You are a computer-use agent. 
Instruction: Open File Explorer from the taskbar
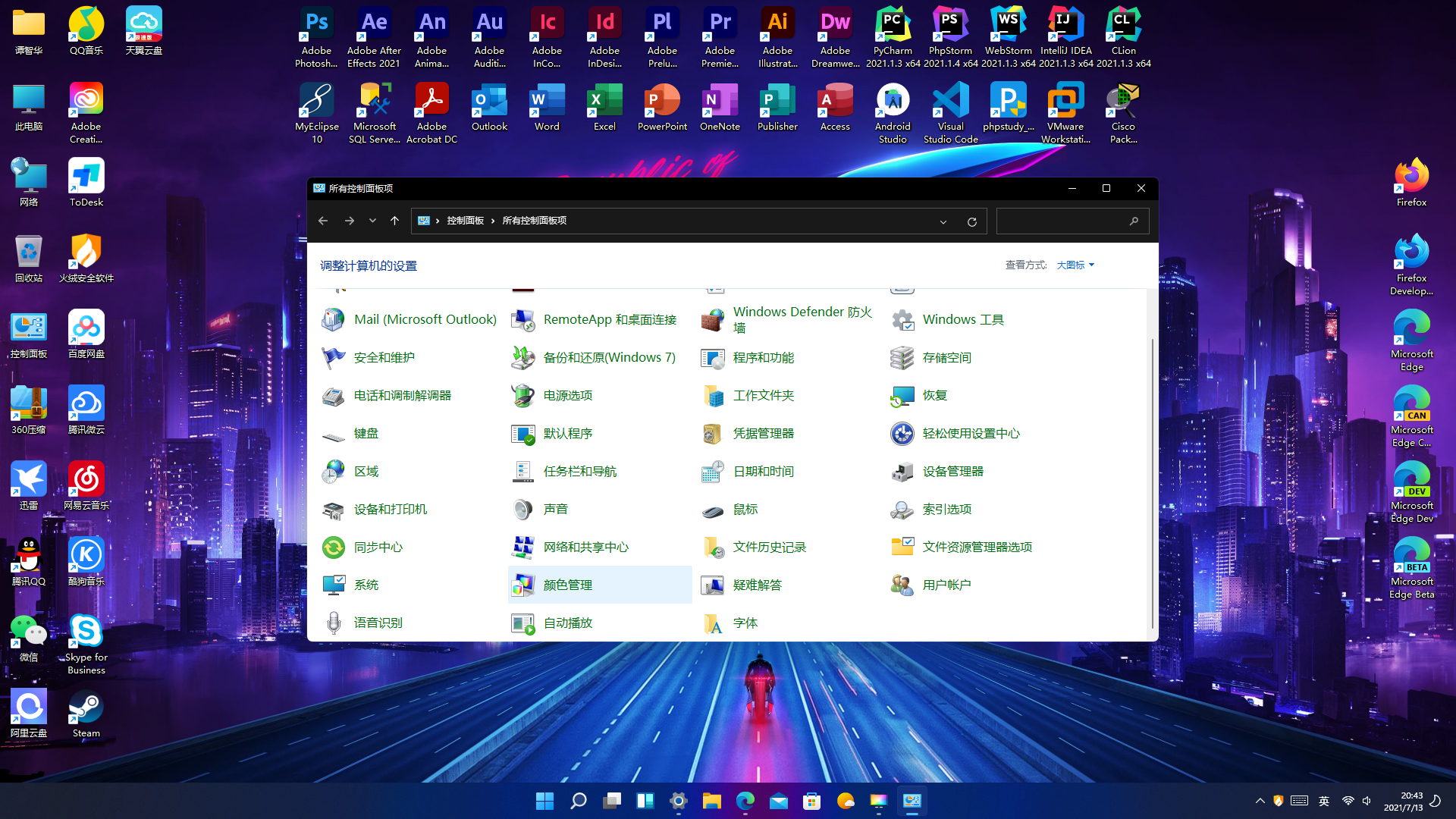[x=711, y=801]
